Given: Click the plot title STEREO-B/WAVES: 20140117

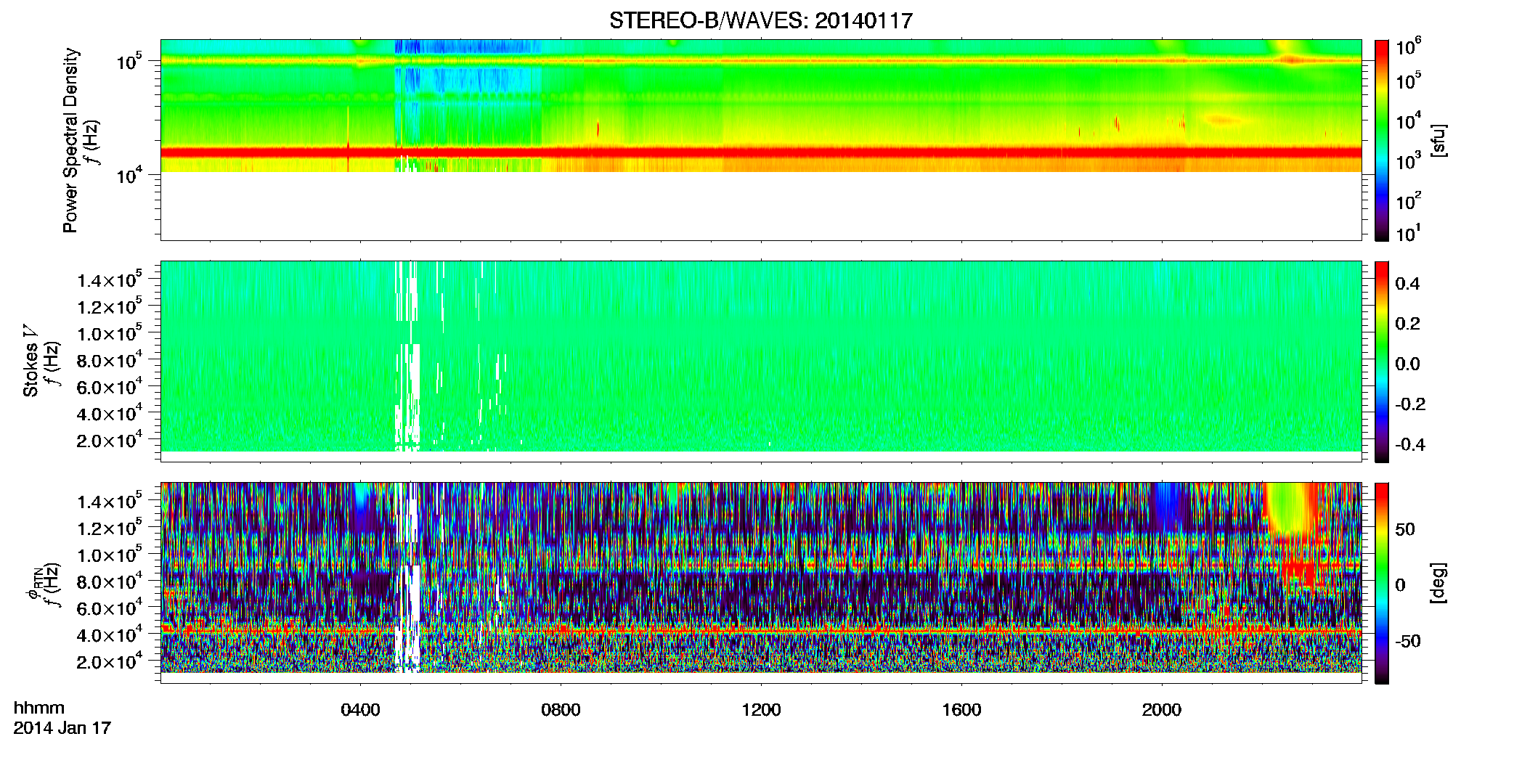Looking at the screenshot, I should pos(760,20).
